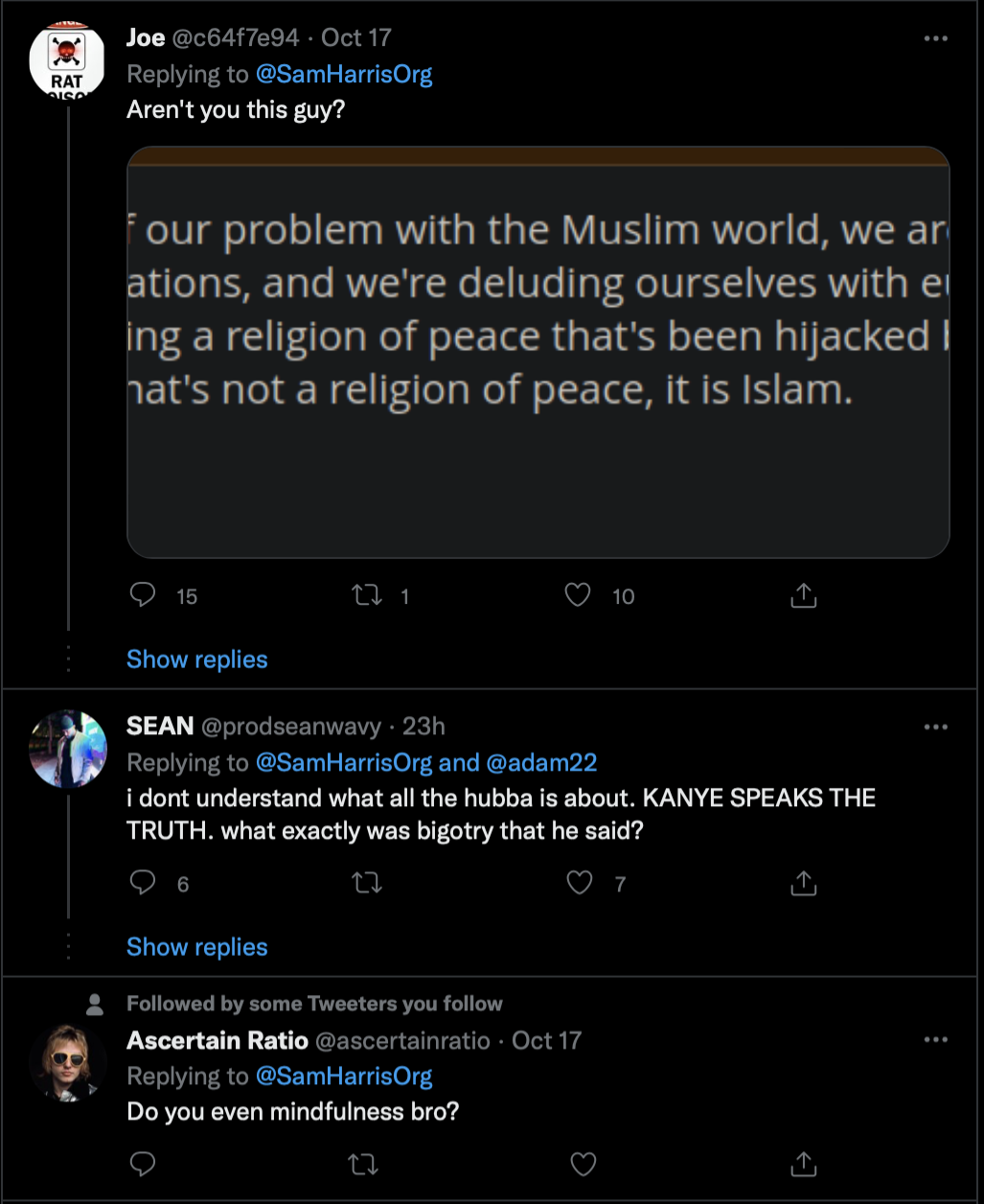Reply to Joe's tweet via comment icon
The width and height of the screenshot is (984, 1204).
[143, 595]
